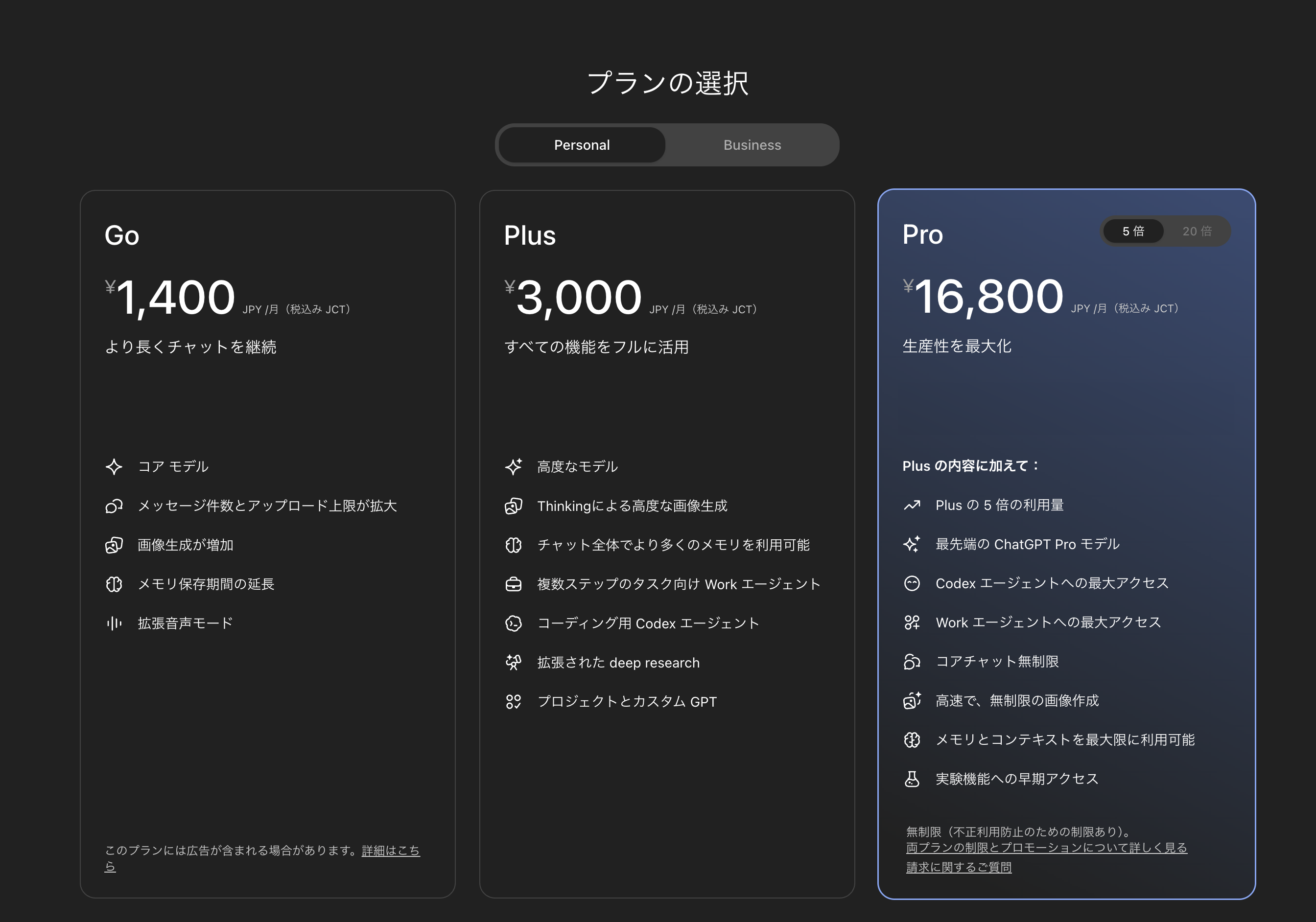Click the 拡張された deep research feature text

point(618,663)
